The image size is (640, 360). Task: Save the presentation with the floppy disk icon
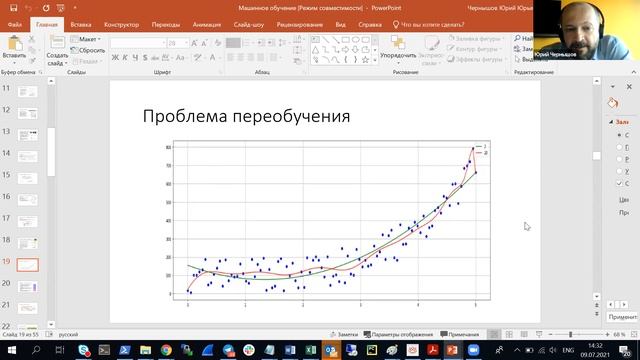(13, 8)
